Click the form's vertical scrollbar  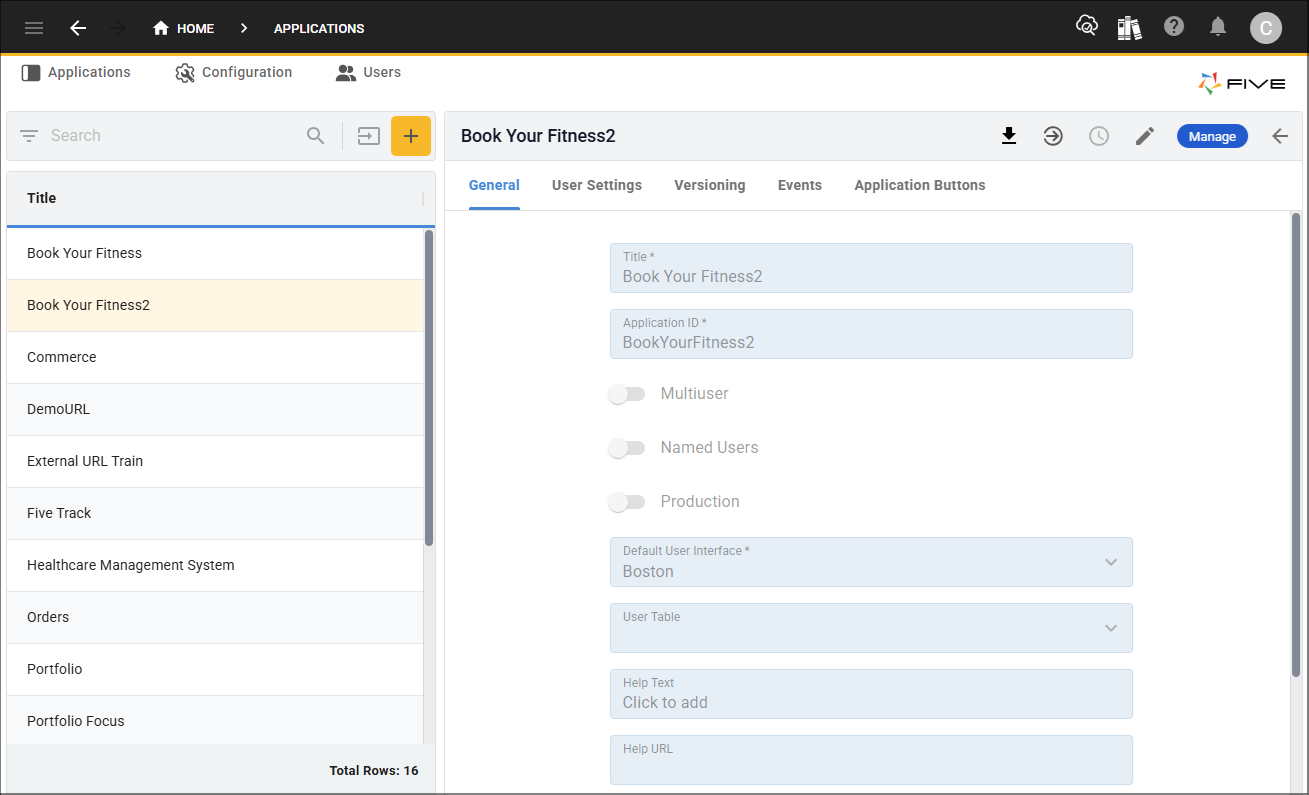(x=1296, y=445)
